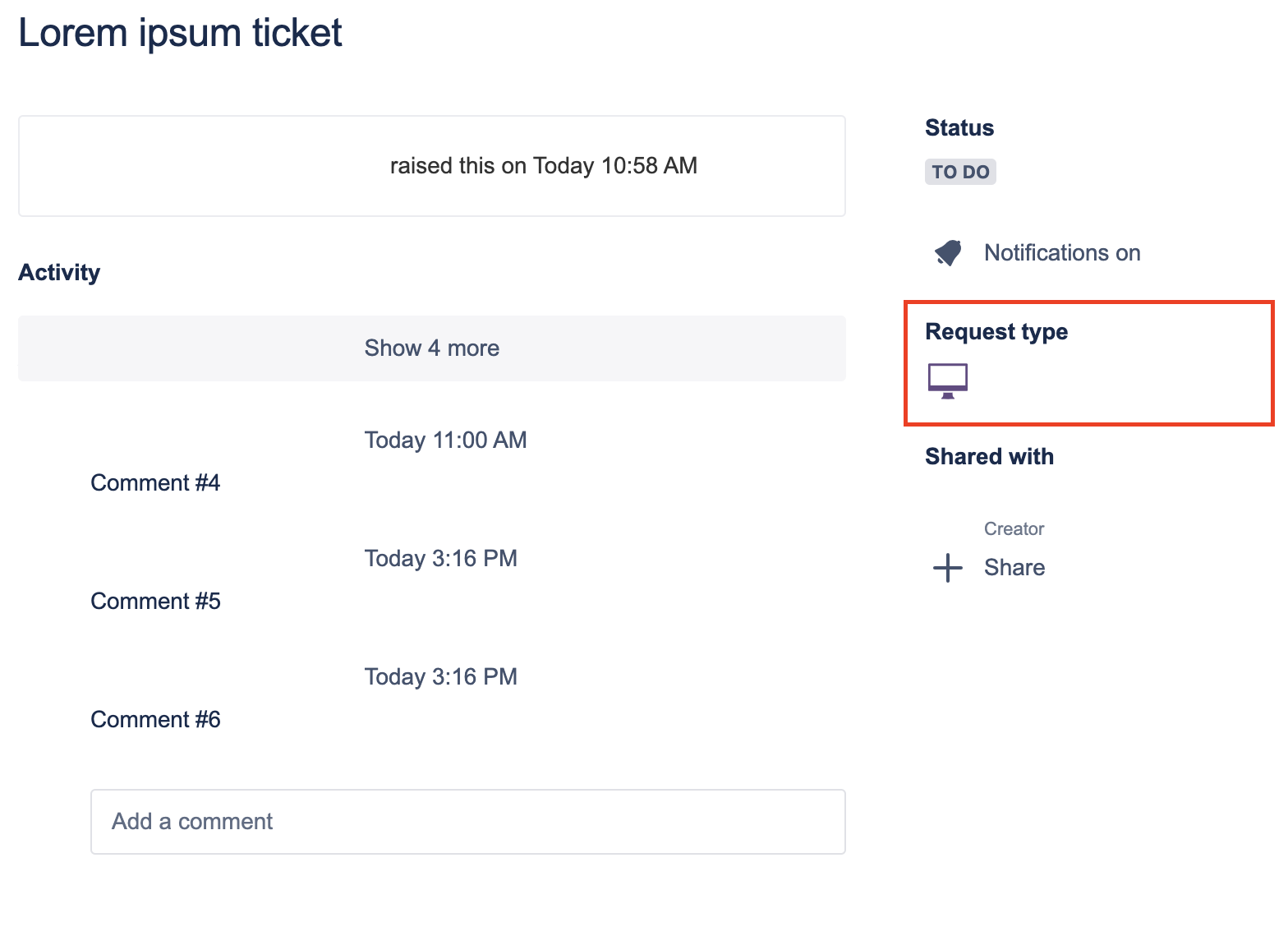Click the notifications bell icon
Screen dimensions: 1288x927
948,253
